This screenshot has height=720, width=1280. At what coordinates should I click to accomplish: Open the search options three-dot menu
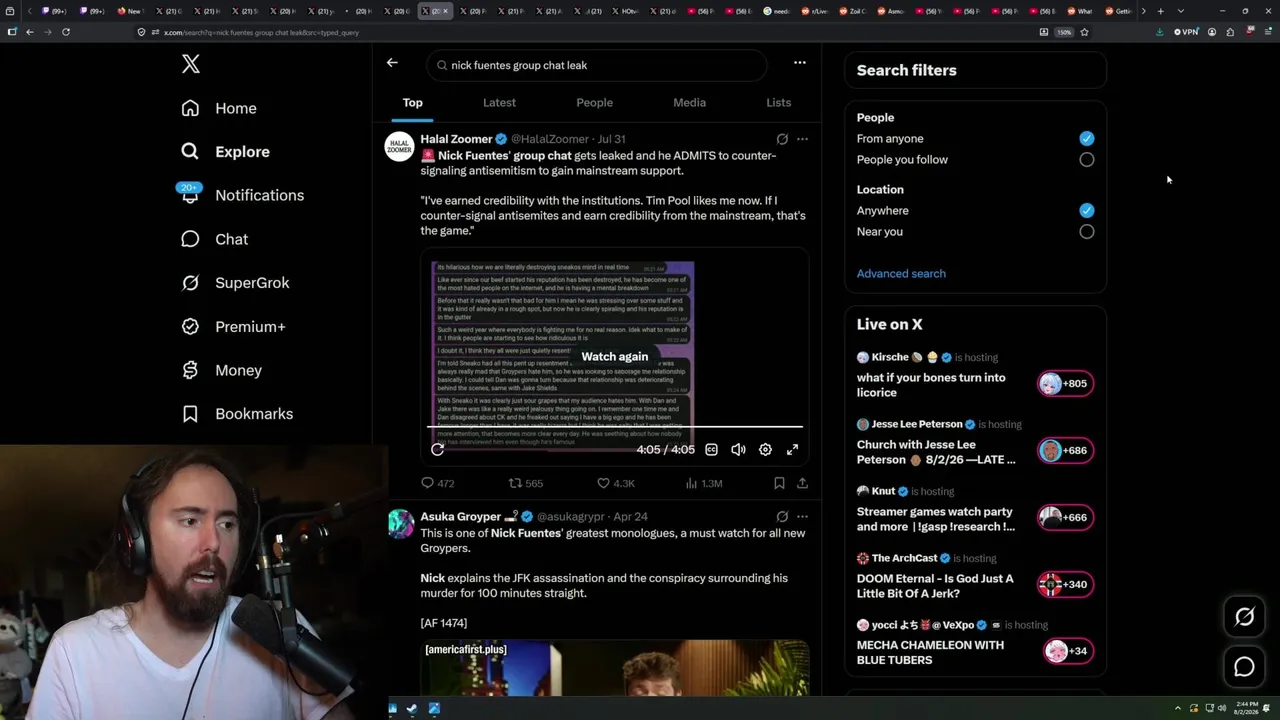(x=800, y=63)
